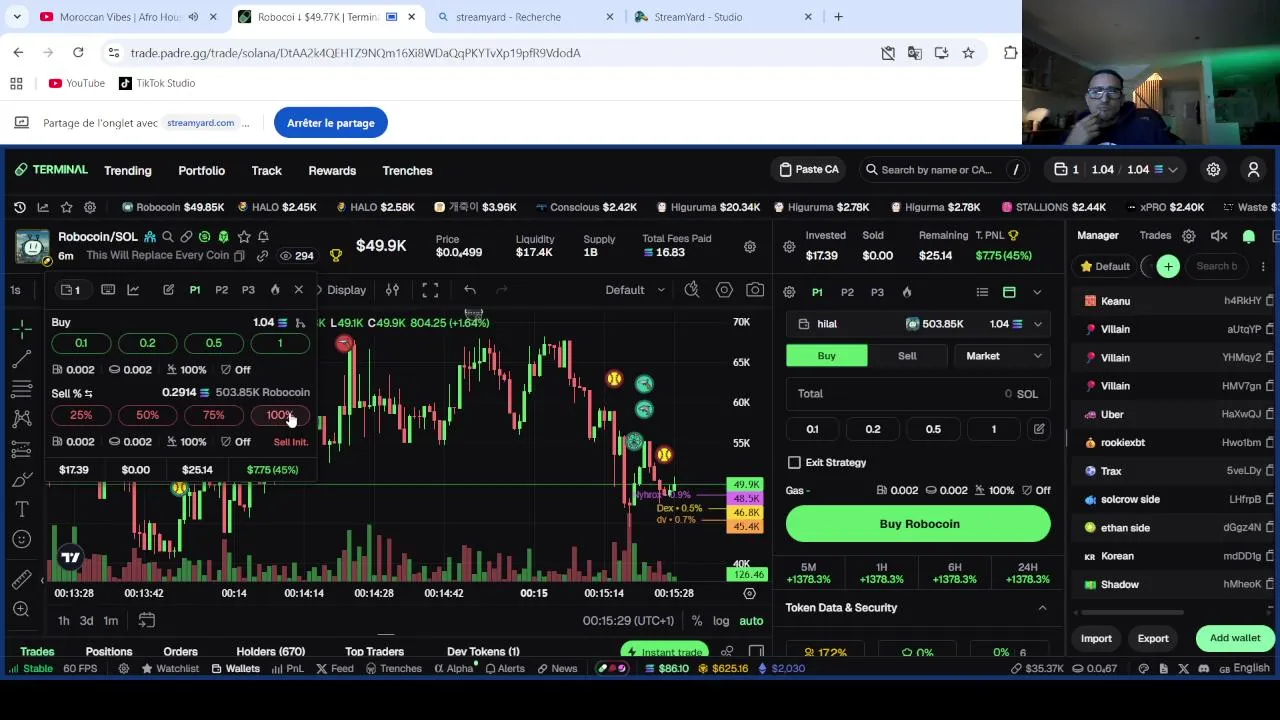Choose the 0.2 SOL preset in order panel
Screen dimensions: 1280x720
(x=873, y=429)
